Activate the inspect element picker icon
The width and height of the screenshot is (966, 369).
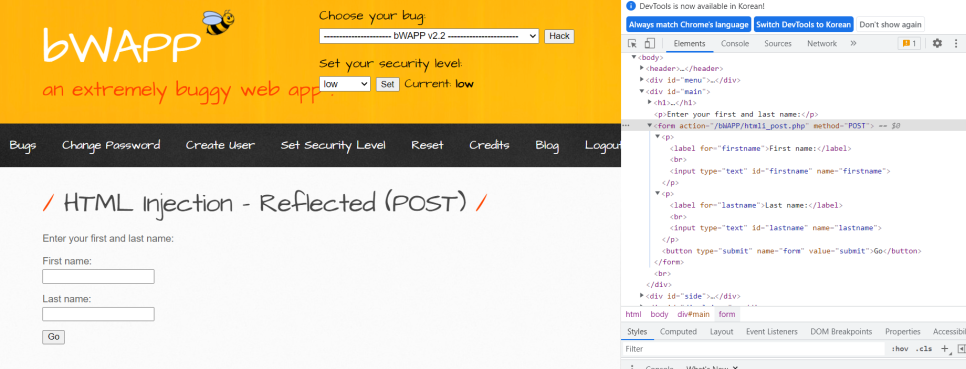click(x=632, y=44)
